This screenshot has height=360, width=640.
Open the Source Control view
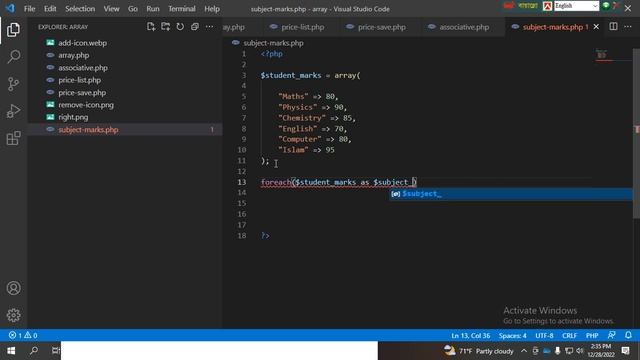point(13,84)
